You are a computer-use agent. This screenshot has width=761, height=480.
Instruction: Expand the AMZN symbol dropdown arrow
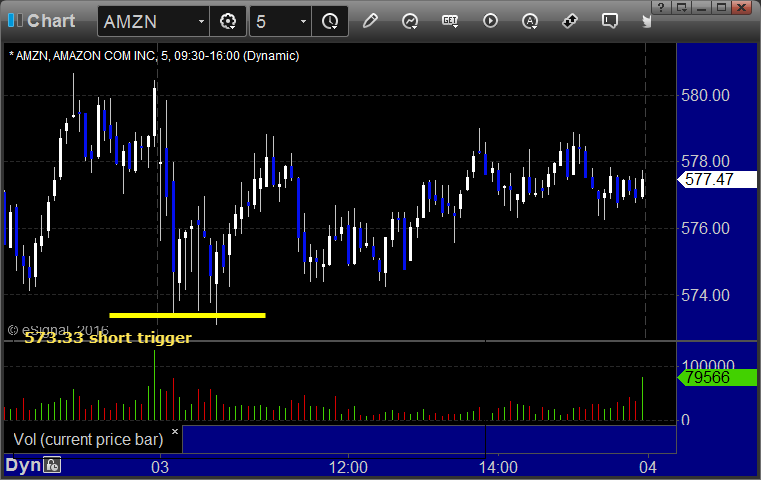coord(201,21)
